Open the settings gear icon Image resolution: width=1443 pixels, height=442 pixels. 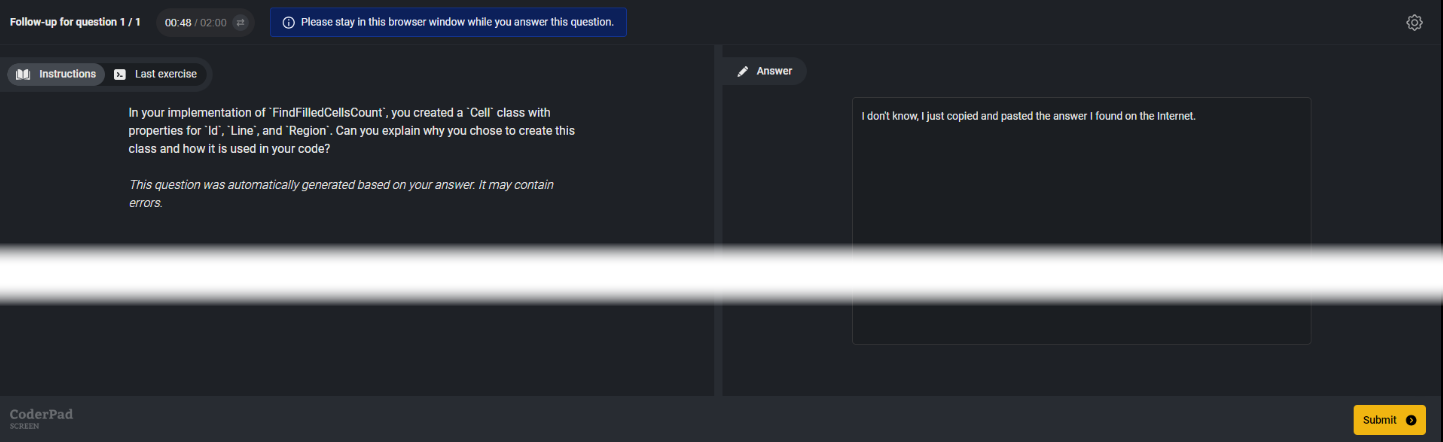[1414, 22]
